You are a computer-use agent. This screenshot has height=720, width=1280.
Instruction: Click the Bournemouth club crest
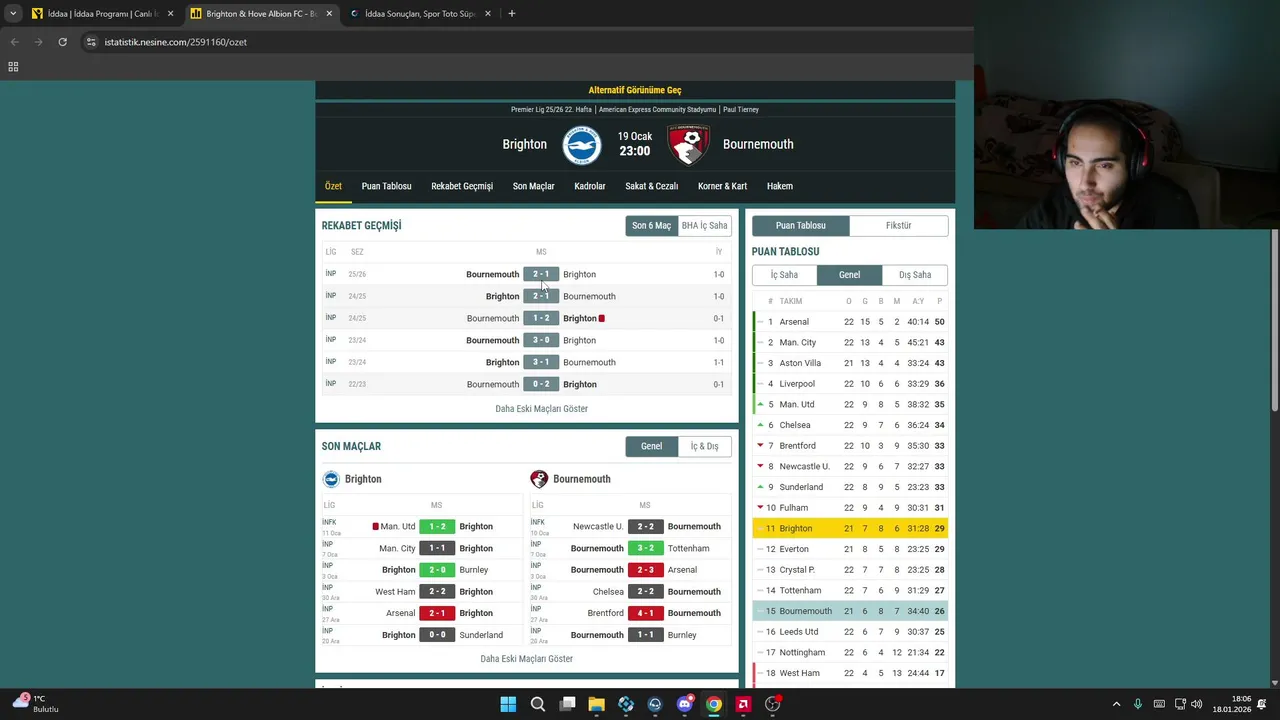pos(688,145)
